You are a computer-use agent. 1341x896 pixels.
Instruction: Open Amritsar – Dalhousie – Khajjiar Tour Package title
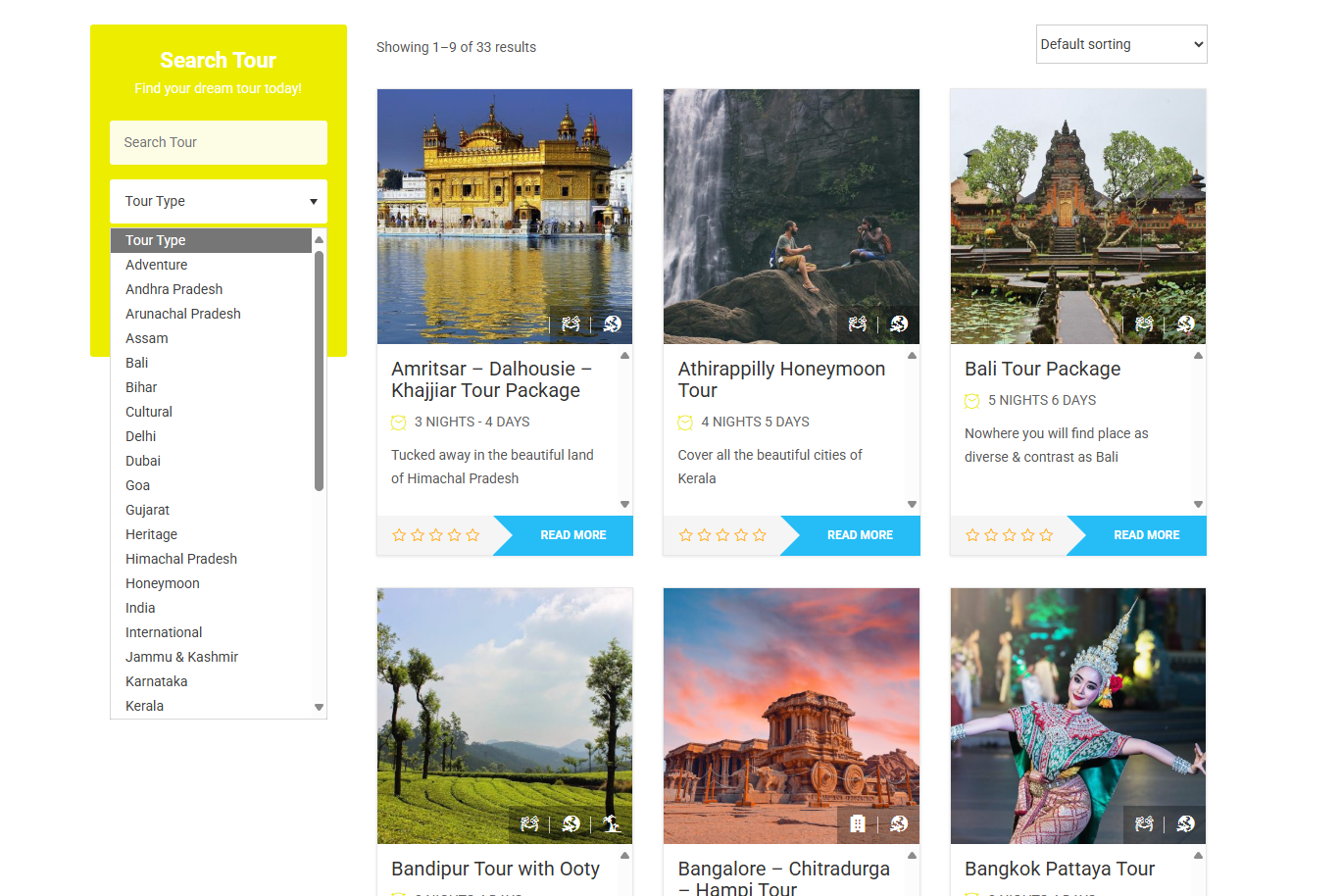point(491,379)
